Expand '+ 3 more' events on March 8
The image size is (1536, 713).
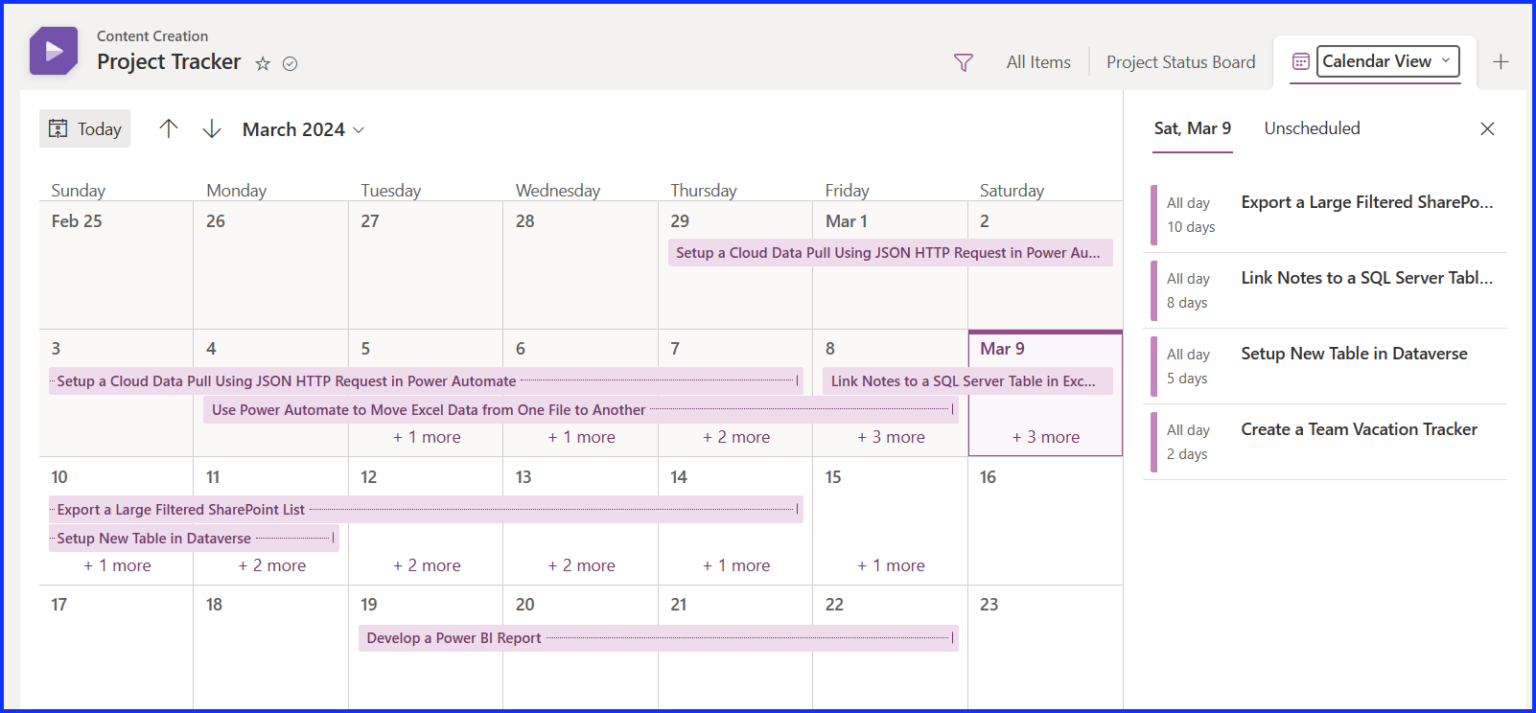click(890, 437)
